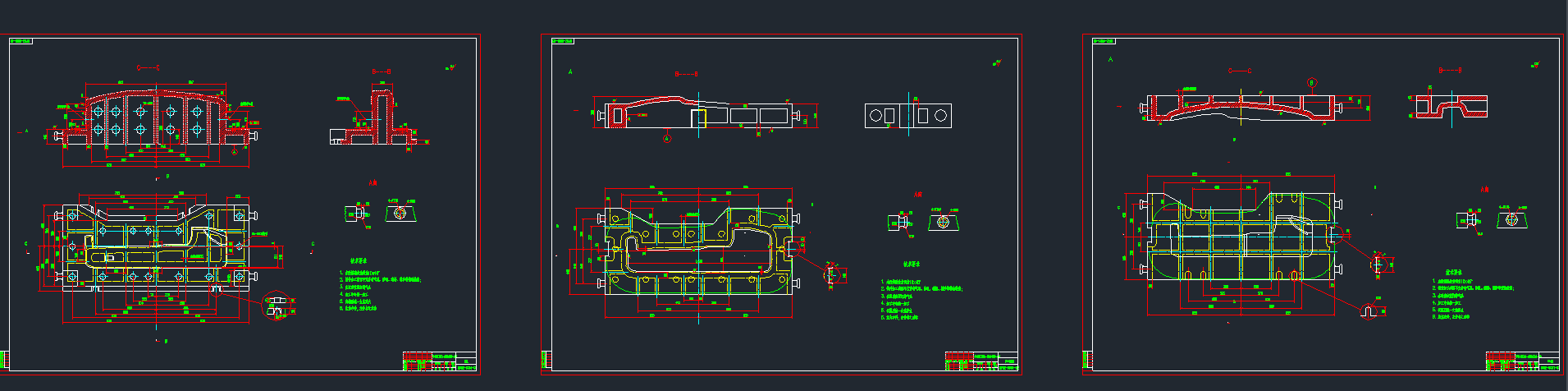
Task: Select the plan view on the right sheet
Action: (x=1243, y=246)
